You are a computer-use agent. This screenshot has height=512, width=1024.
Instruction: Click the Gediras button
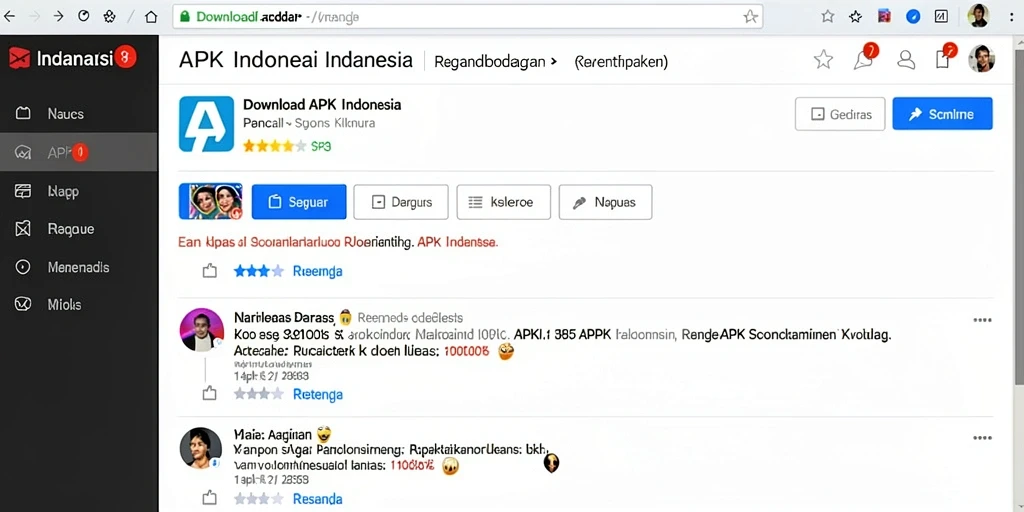click(840, 114)
